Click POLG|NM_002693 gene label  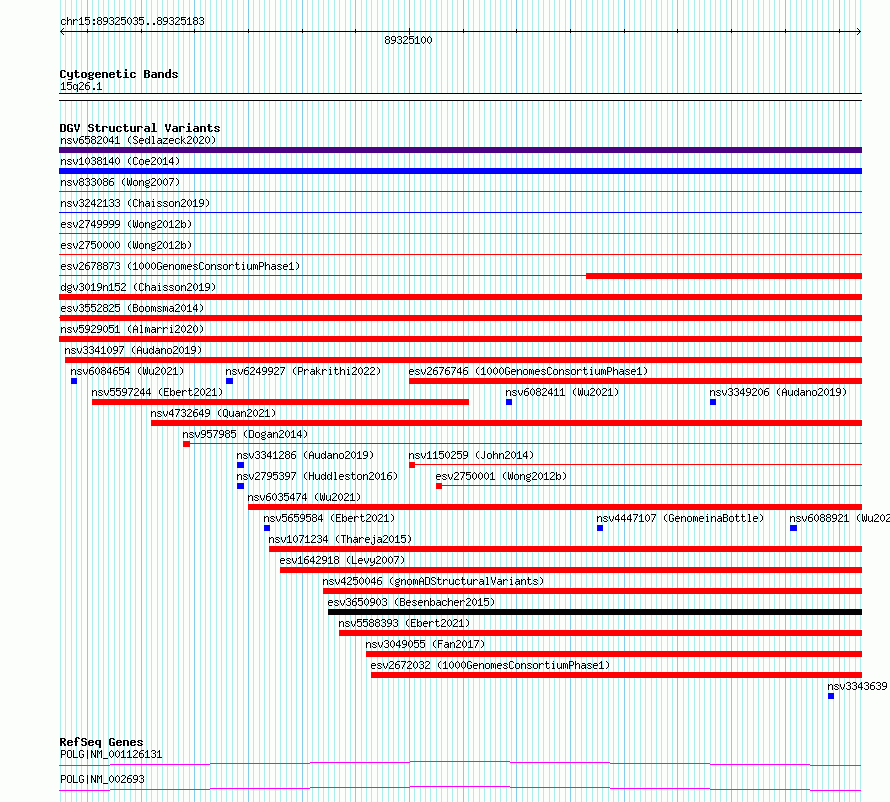click(x=102, y=779)
